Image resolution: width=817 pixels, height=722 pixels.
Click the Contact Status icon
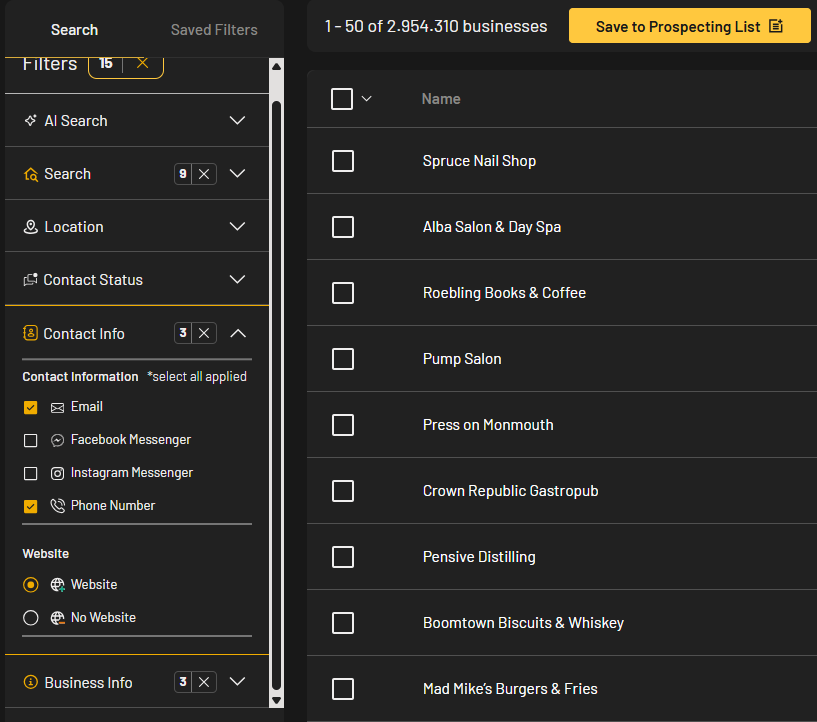pyautogui.click(x=30, y=280)
